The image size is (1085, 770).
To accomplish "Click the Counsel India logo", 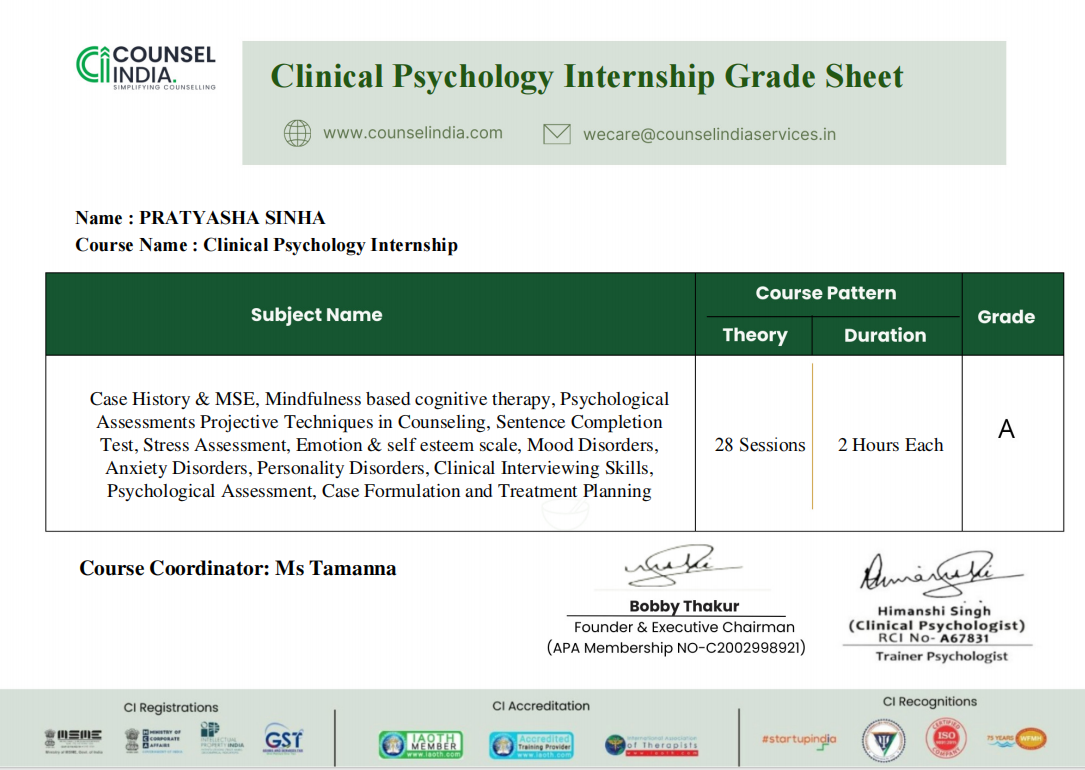I will (x=146, y=67).
